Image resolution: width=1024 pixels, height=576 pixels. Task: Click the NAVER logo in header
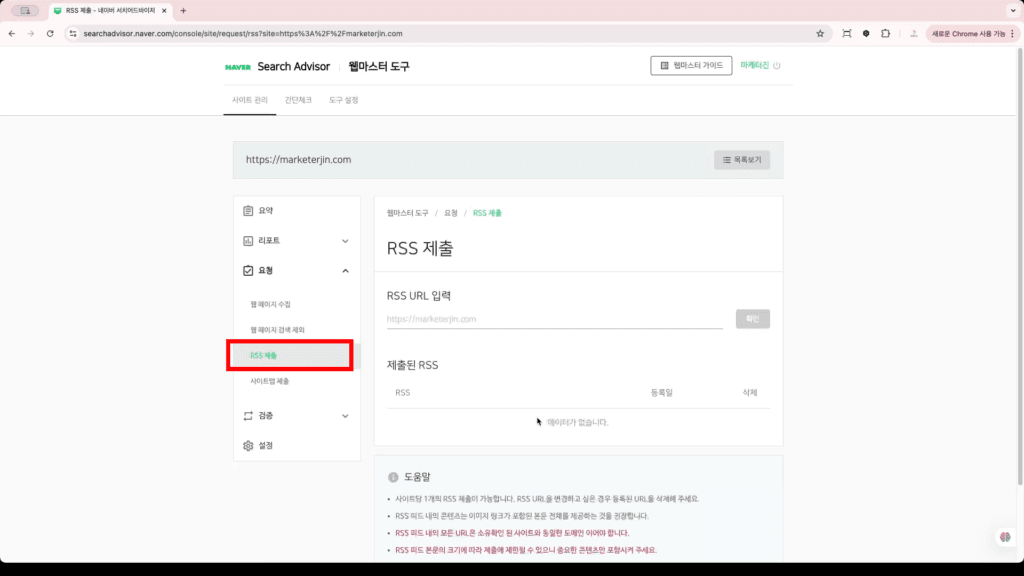click(x=237, y=67)
